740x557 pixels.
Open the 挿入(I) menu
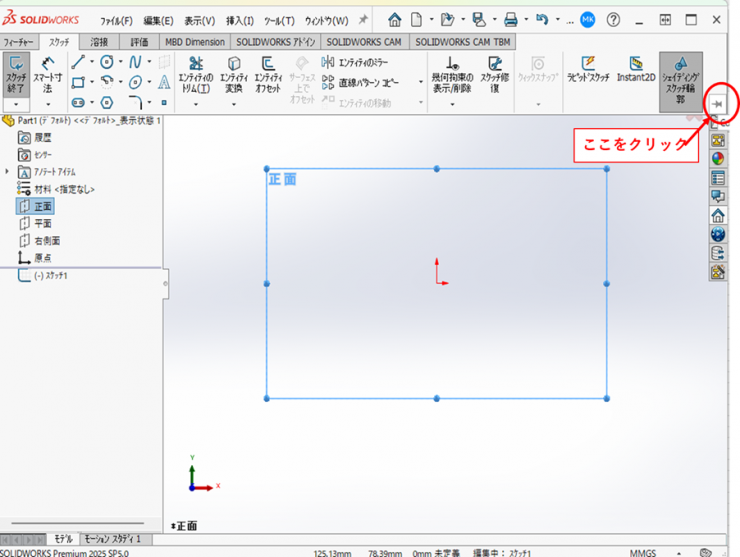[239, 20]
